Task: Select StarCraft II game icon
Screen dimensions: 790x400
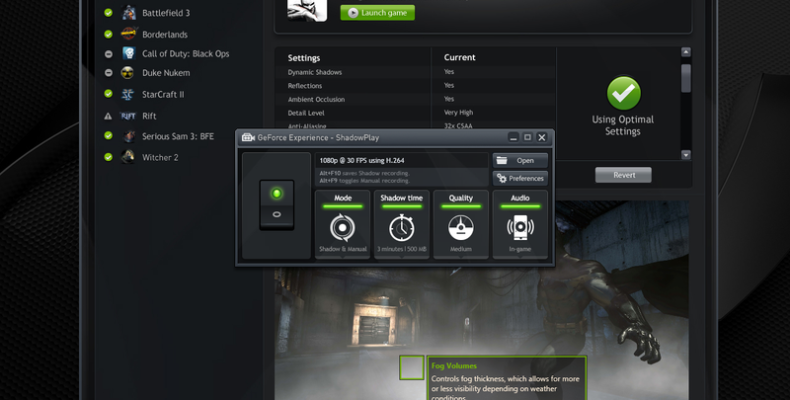Action: click(128, 94)
